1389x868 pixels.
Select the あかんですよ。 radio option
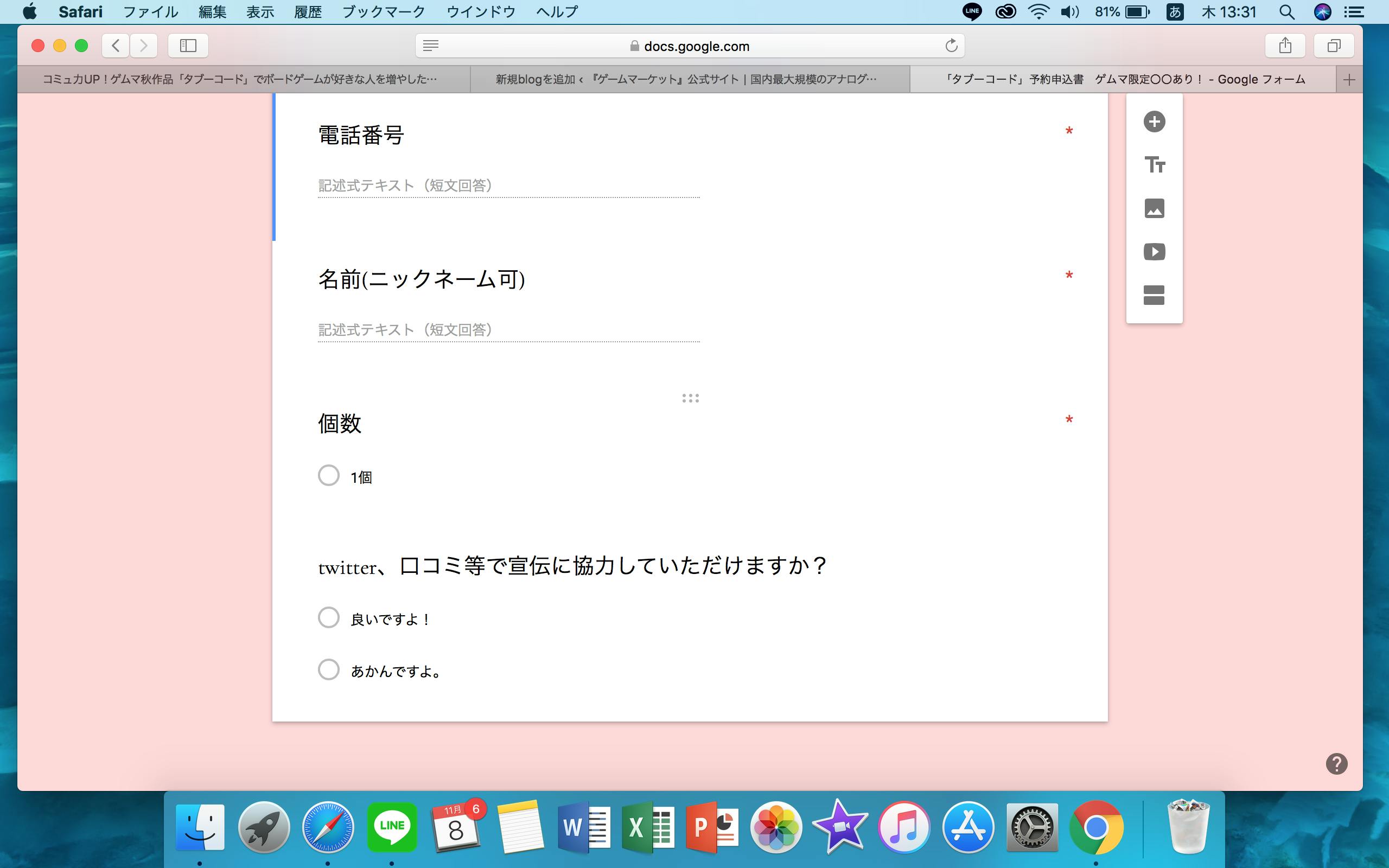point(329,669)
